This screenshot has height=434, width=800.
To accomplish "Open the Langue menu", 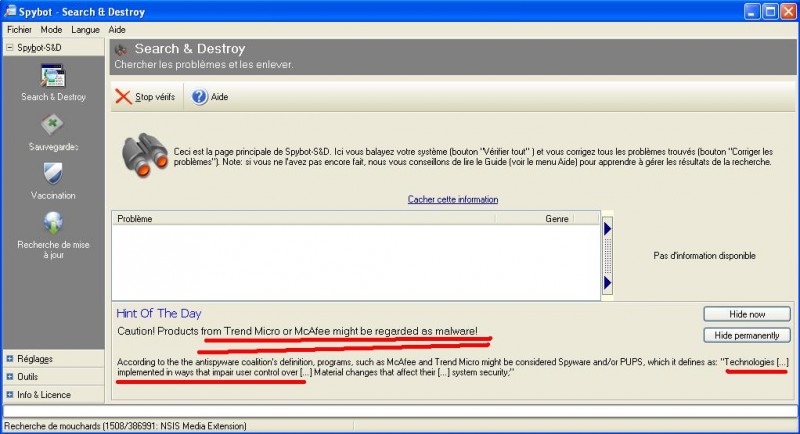I will point(85,30).
